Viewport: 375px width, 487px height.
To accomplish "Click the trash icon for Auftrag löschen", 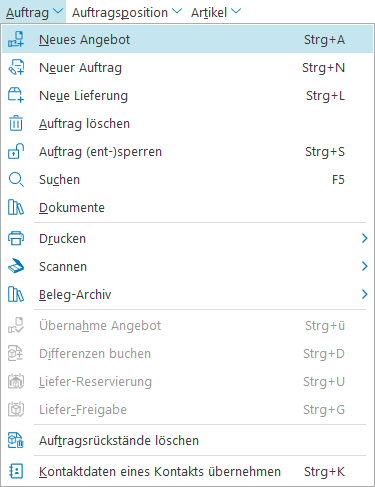I will coord(16,123).
